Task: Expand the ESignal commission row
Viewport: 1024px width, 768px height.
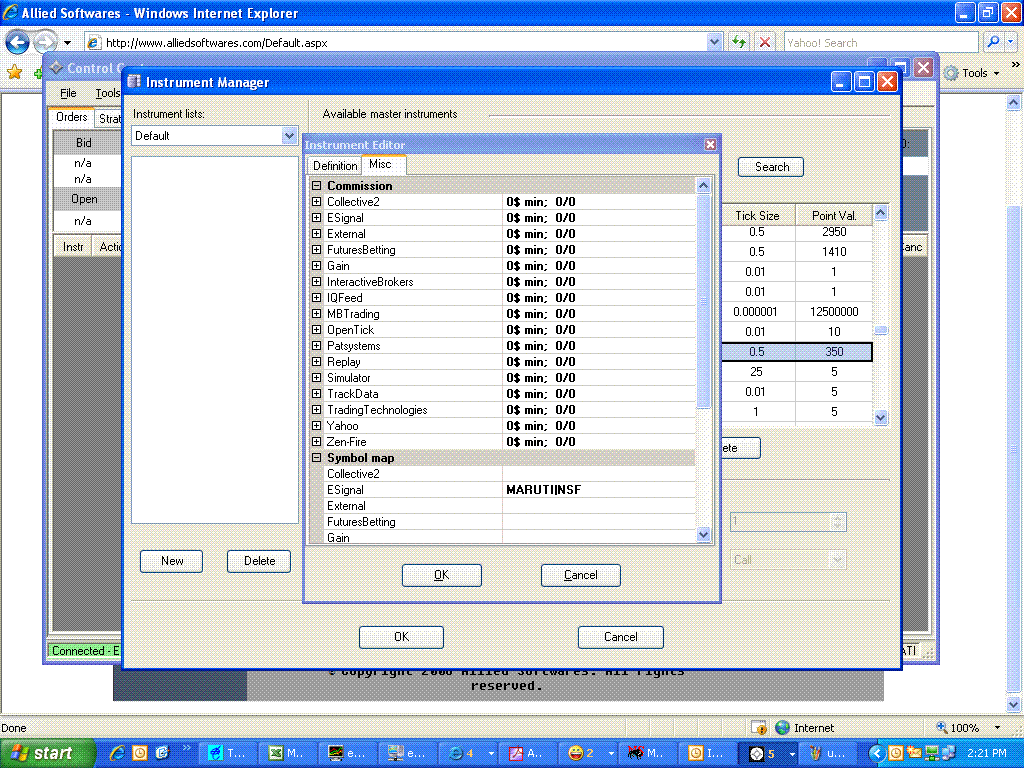Action: pyautogui.click(x=317, y=217)
